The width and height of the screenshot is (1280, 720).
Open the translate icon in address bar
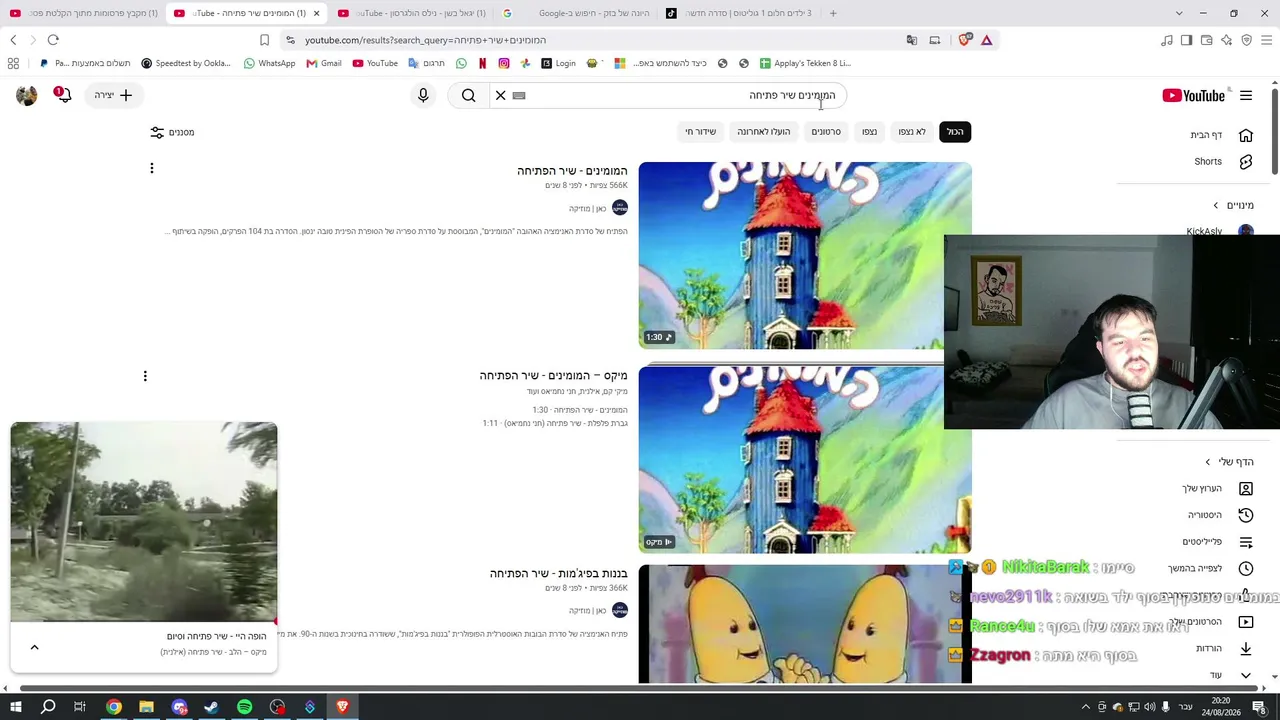tap(912, 40)
